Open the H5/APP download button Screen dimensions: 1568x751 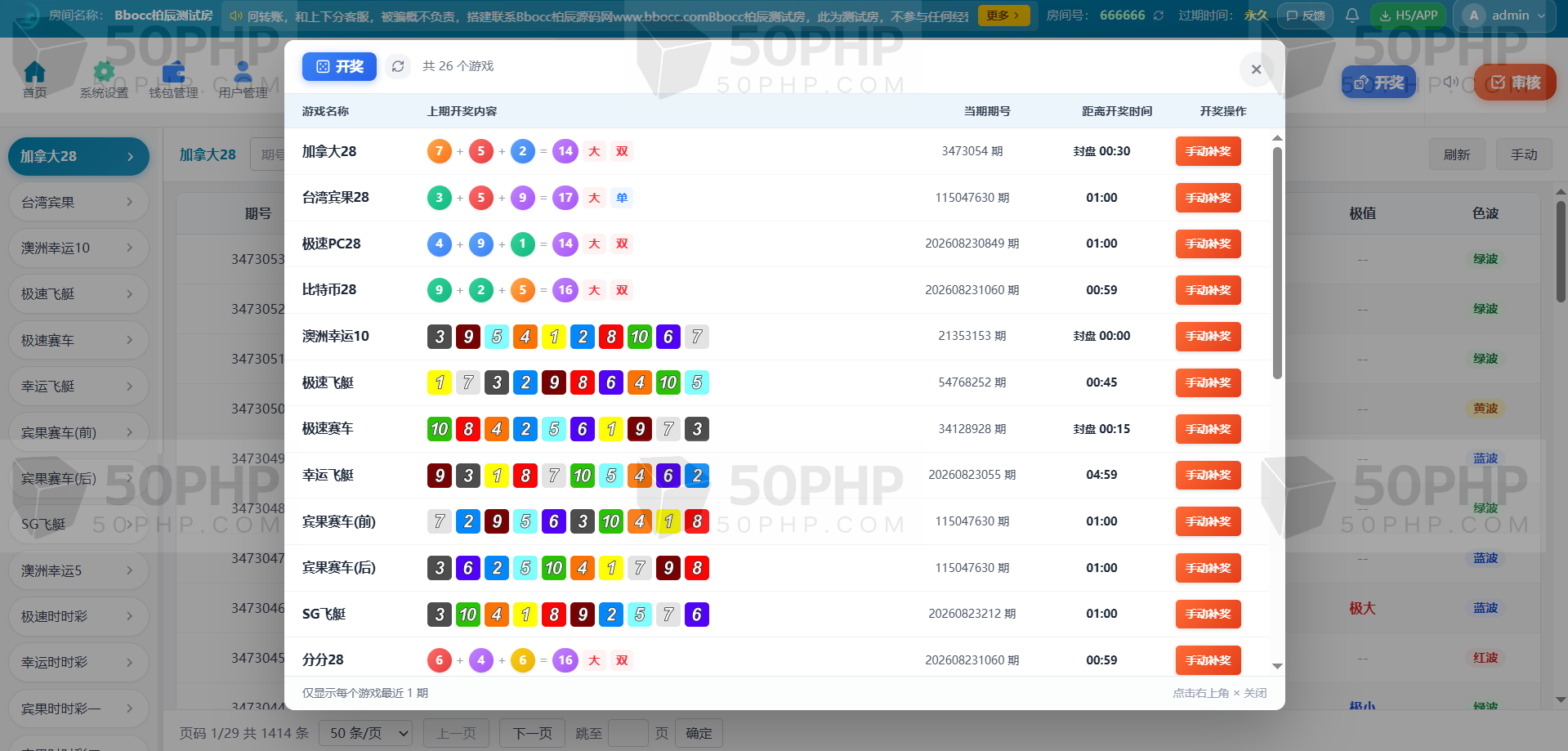(1408, 16)
